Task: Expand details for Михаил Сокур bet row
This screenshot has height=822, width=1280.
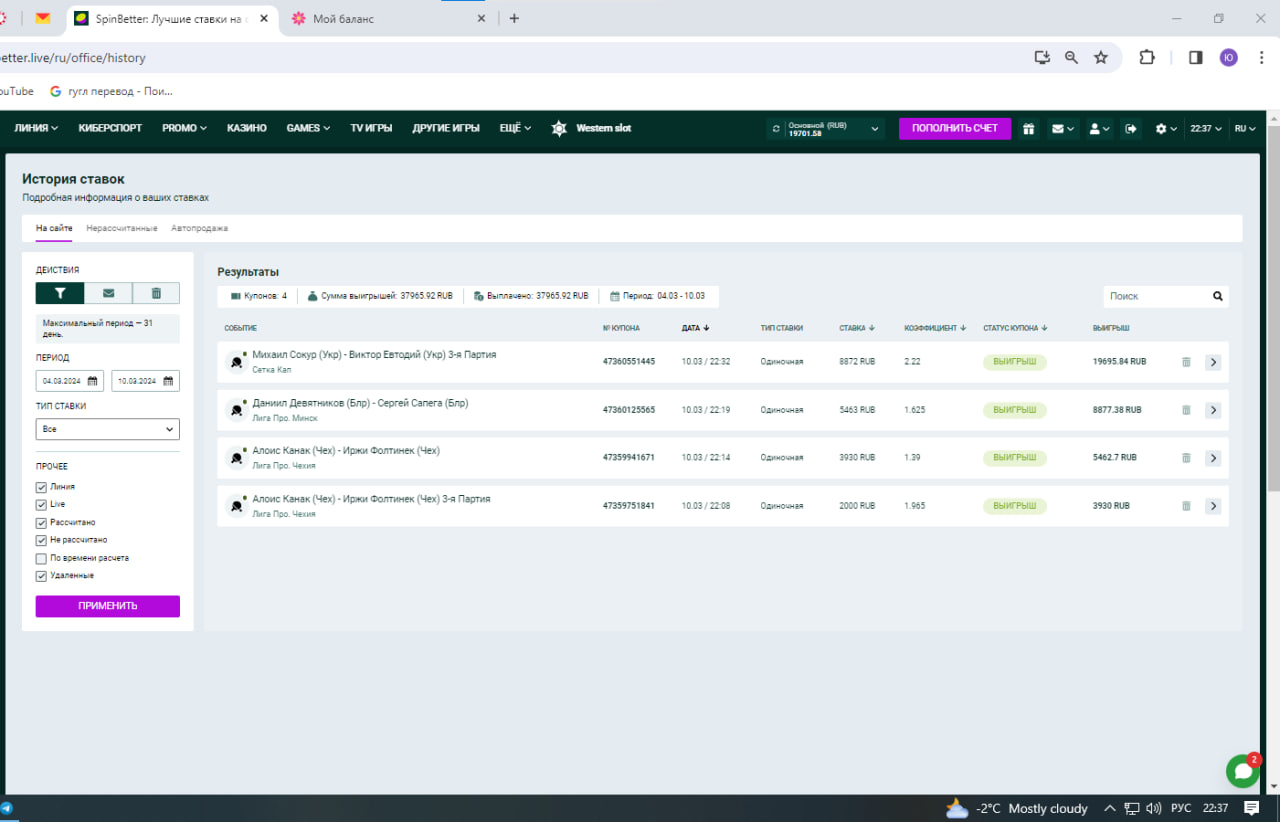Action: tap(1213, 362)
